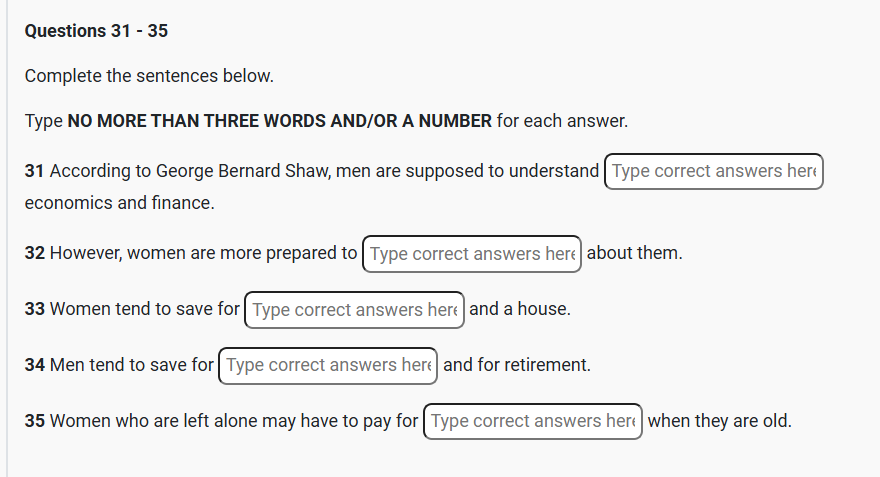880x477 pixels.
Task: Click the bold question number 35
Action: click(35, 422)
